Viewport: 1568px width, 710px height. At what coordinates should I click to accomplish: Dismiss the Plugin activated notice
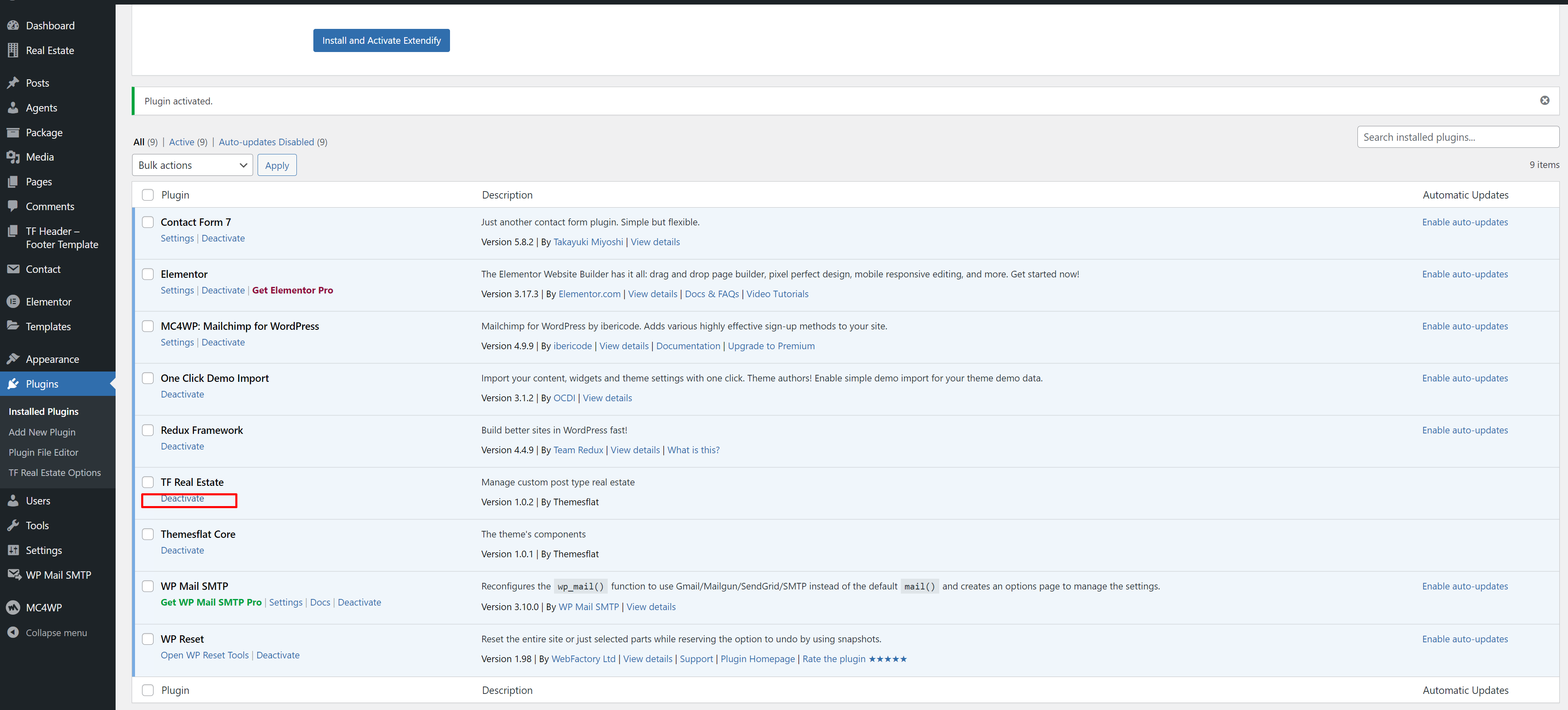click(x=1544, y=100)
